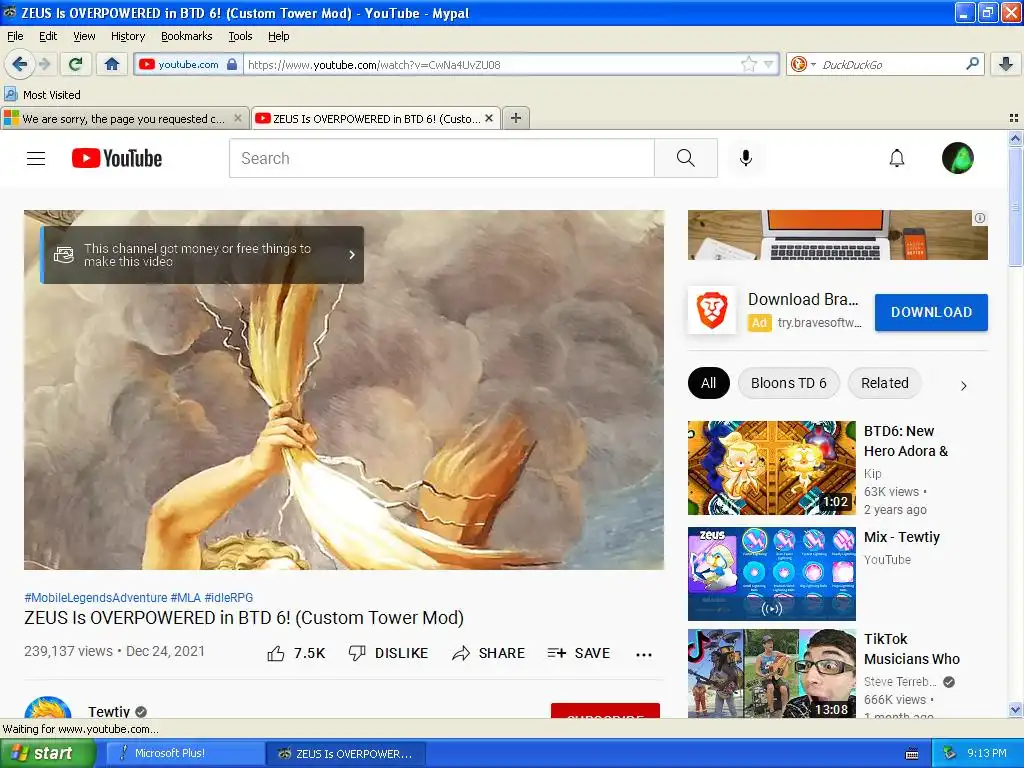
Task: Click the Brave lion ad logo
Action: pyautogui.click(x=712, y=310)
